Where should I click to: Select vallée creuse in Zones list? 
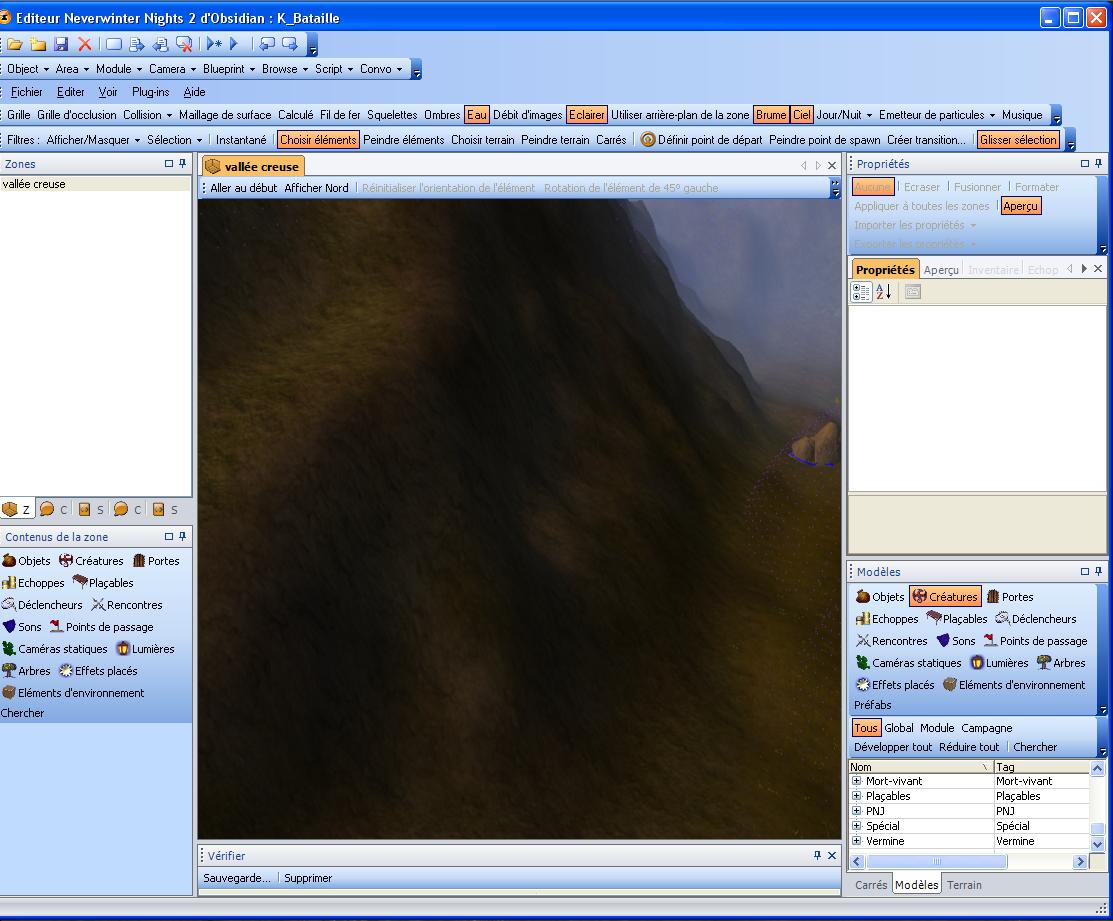95,184
